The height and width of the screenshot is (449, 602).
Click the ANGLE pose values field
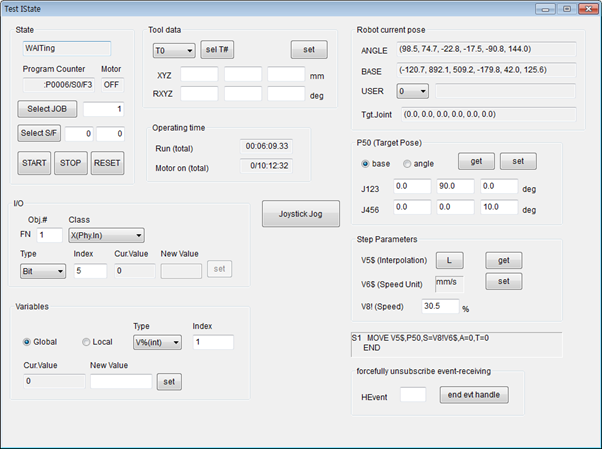pos(486,49)
